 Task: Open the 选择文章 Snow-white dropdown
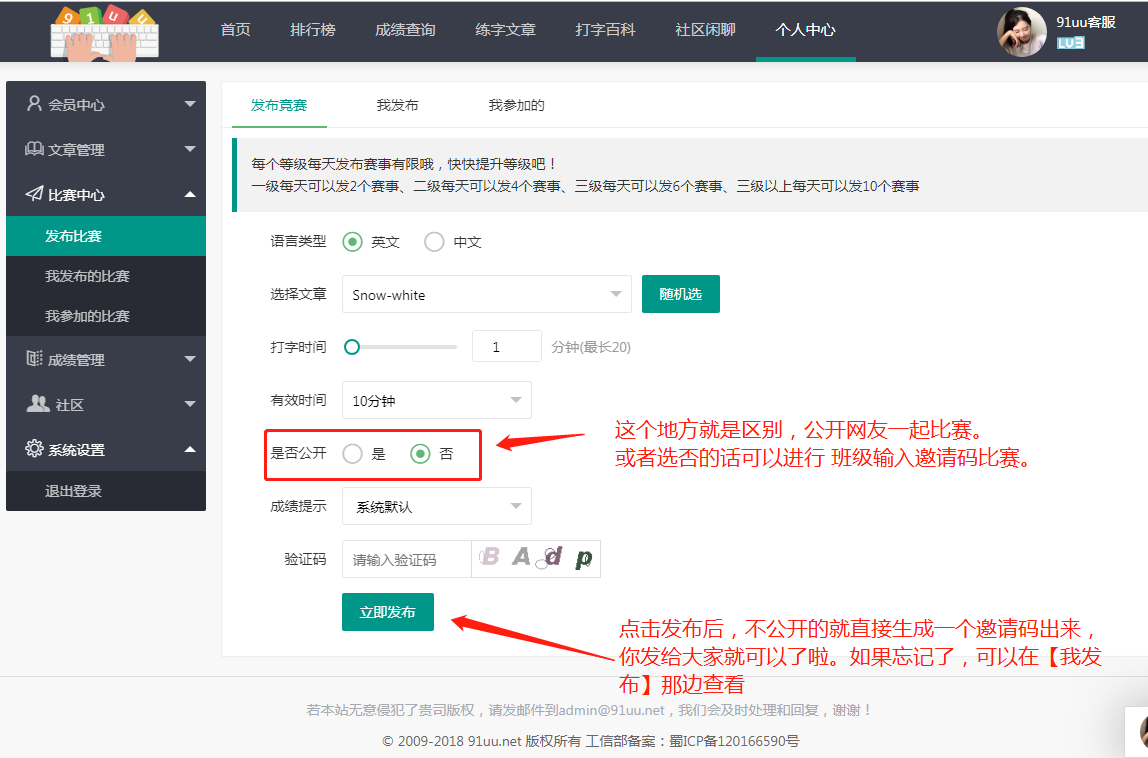click(x=487, y=294)
